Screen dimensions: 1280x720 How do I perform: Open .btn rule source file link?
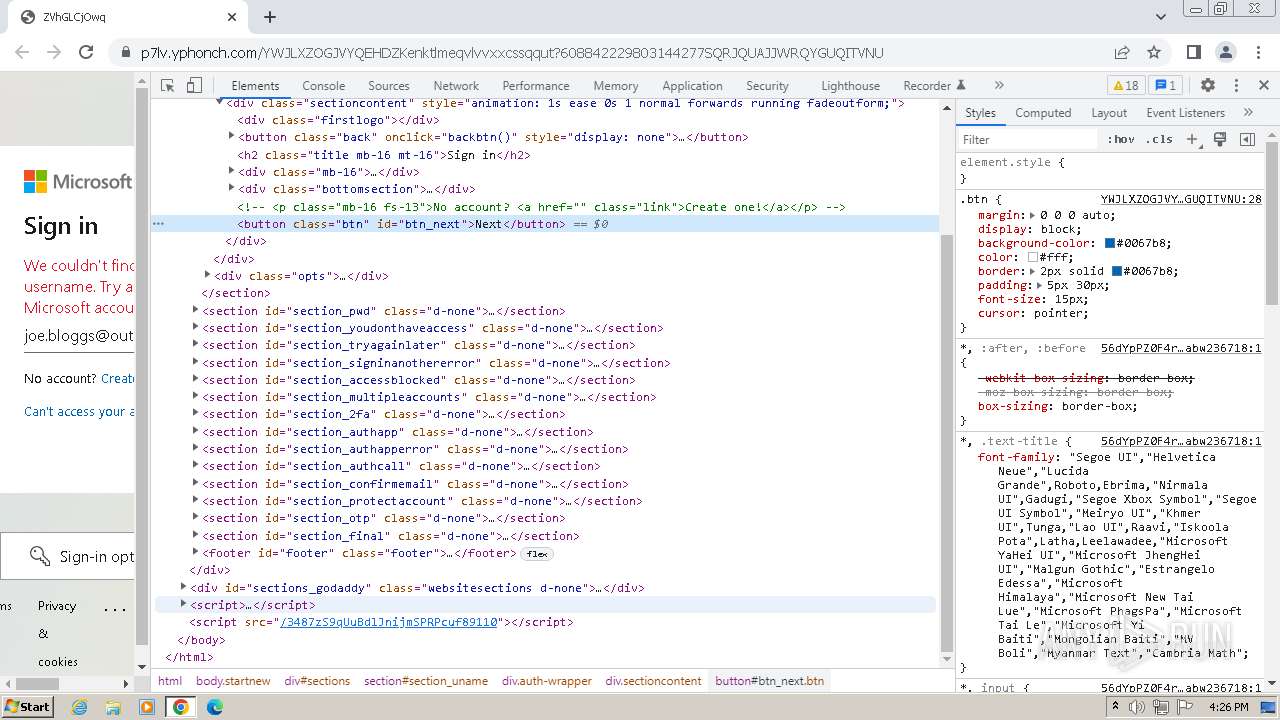1181,199
